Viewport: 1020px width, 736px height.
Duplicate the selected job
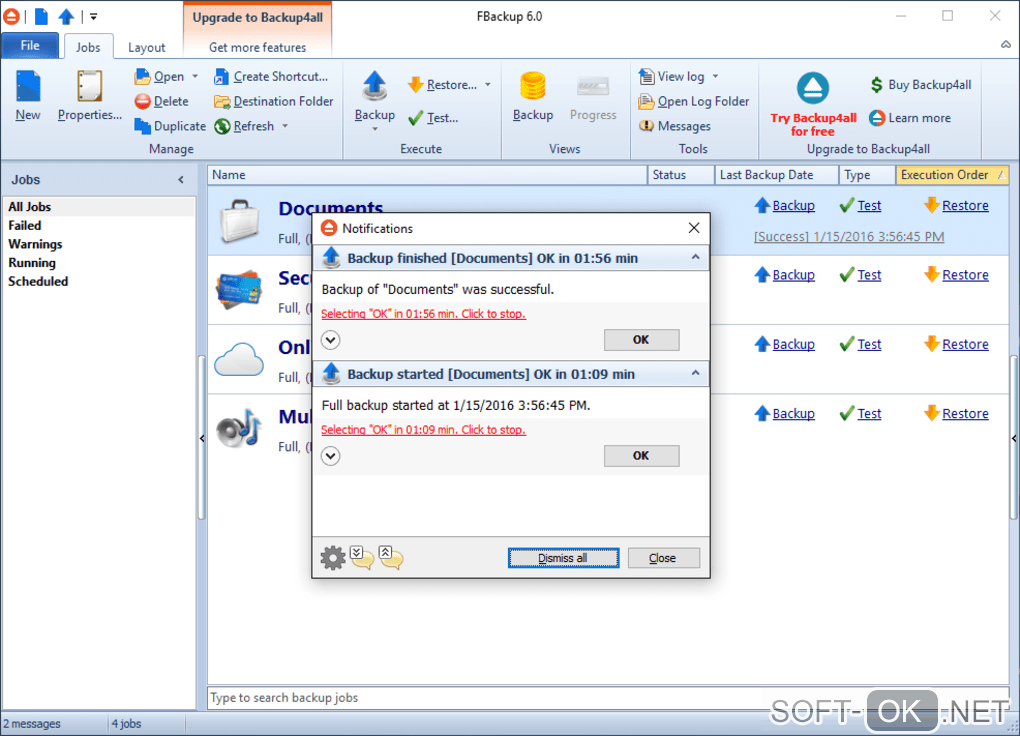[x=170, y=126]
